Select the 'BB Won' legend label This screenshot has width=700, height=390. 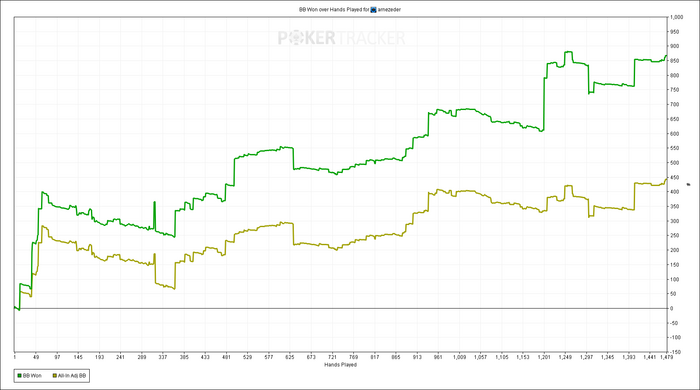click(x=32, y=376)
